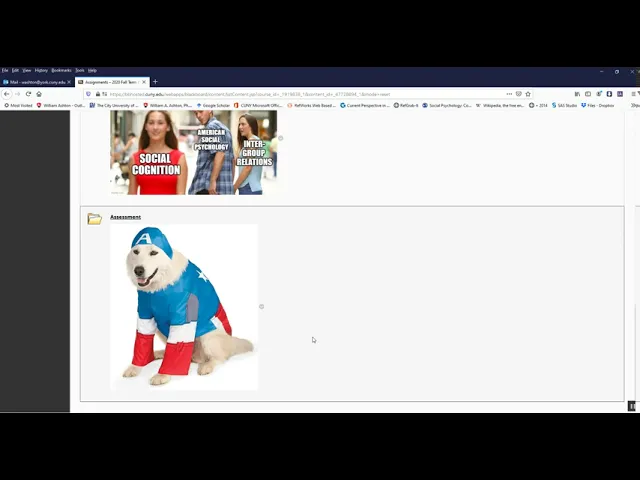Open the View menu
The height and width of the screenshot is (480, 640).
(x=27, y=71)
